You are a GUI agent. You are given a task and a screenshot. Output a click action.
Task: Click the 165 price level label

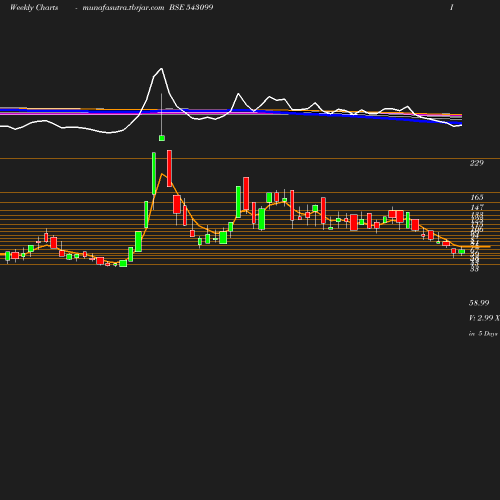tap(477, 197)
